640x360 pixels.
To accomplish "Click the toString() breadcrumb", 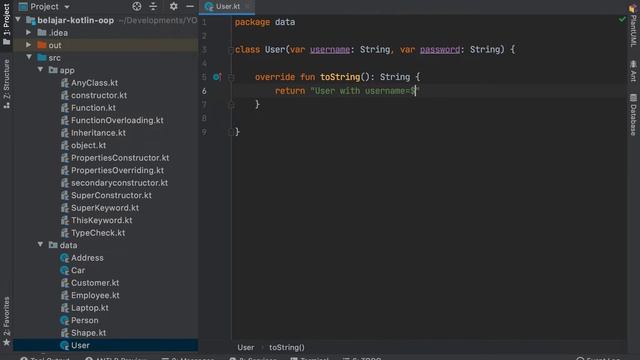I will pos(287,347).
